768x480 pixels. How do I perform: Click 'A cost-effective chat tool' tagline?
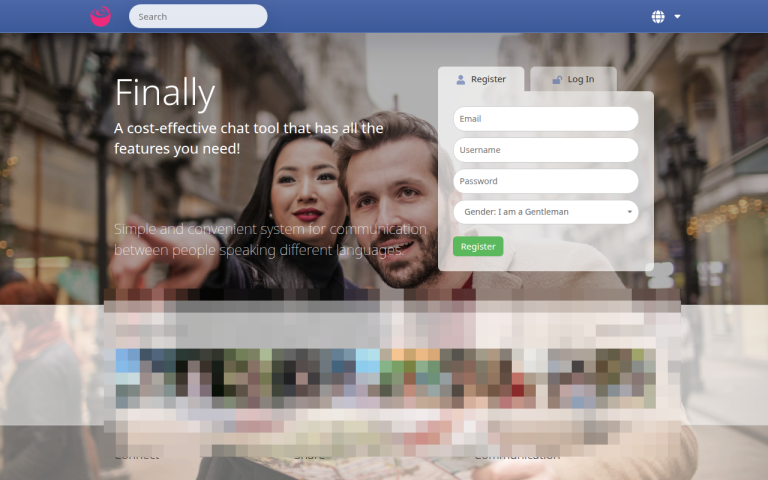(x=249, y=138)
